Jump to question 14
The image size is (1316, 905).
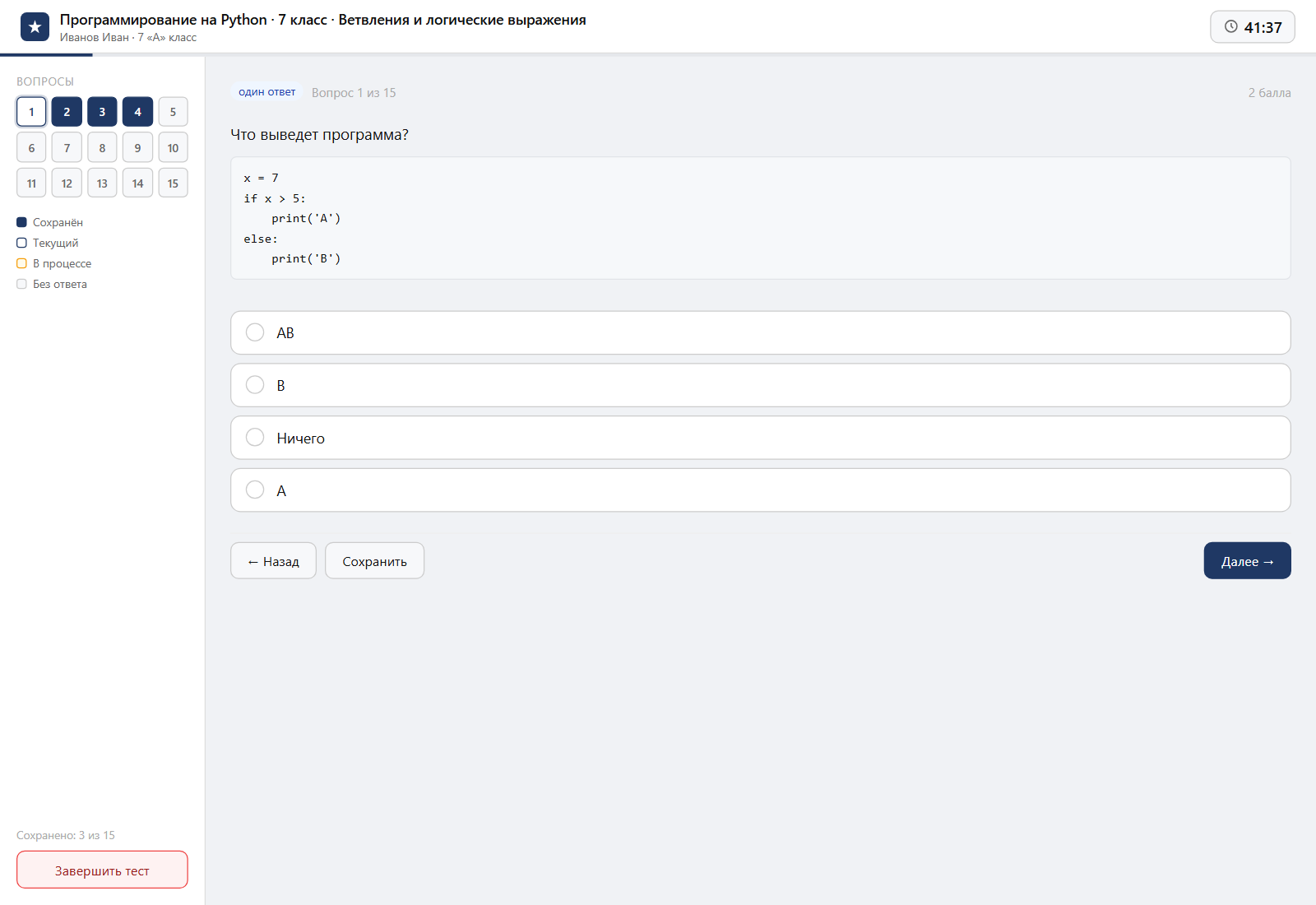click(x=137, y=183)
